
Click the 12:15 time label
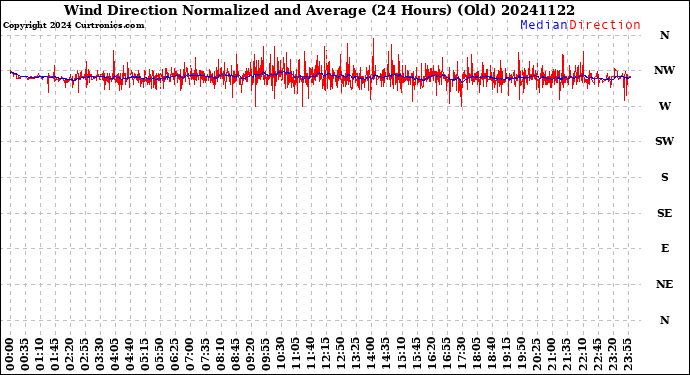point(326,355)
